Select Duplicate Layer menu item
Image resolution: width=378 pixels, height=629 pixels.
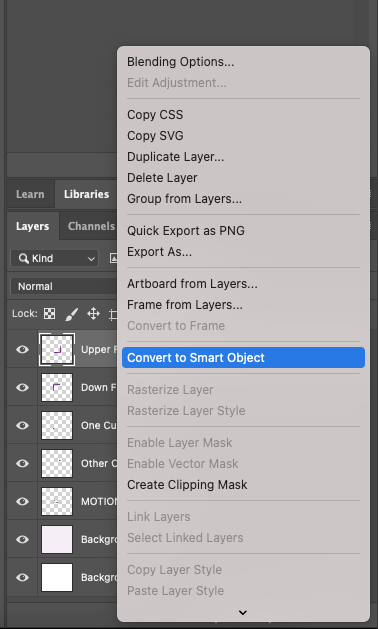pyautogui.click(x=176, y=157)
